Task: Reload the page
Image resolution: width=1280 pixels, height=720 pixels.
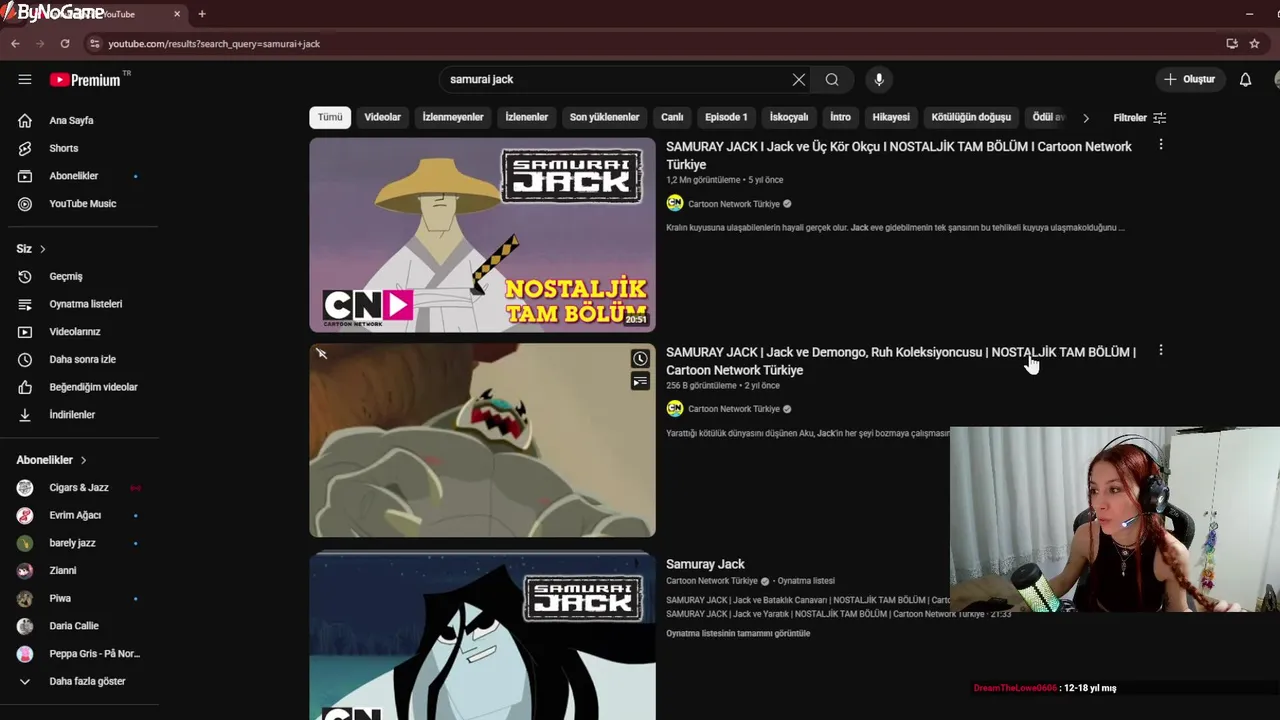Action: click(x=65, y=44)
